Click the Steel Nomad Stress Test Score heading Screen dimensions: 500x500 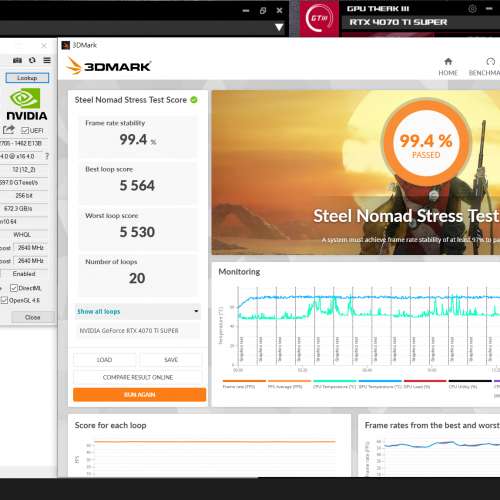tap(131, 100)
